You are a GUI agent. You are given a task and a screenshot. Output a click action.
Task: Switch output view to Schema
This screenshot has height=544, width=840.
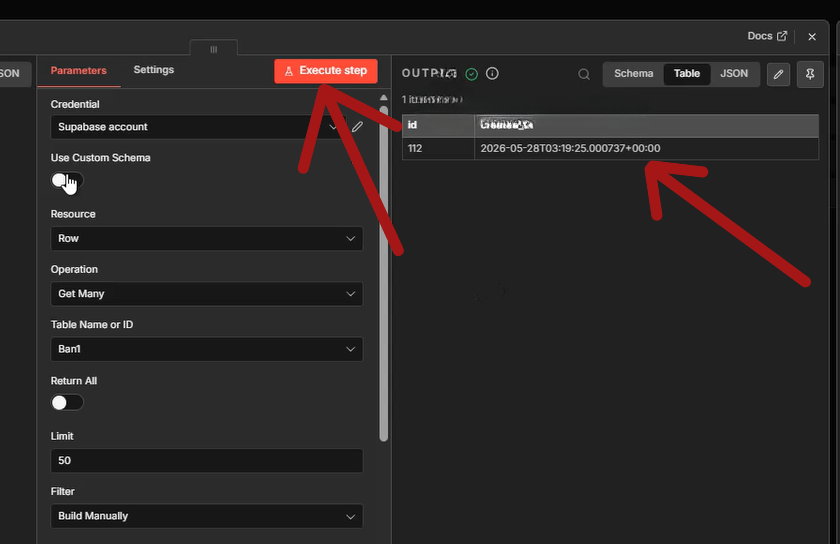point(633,73)
